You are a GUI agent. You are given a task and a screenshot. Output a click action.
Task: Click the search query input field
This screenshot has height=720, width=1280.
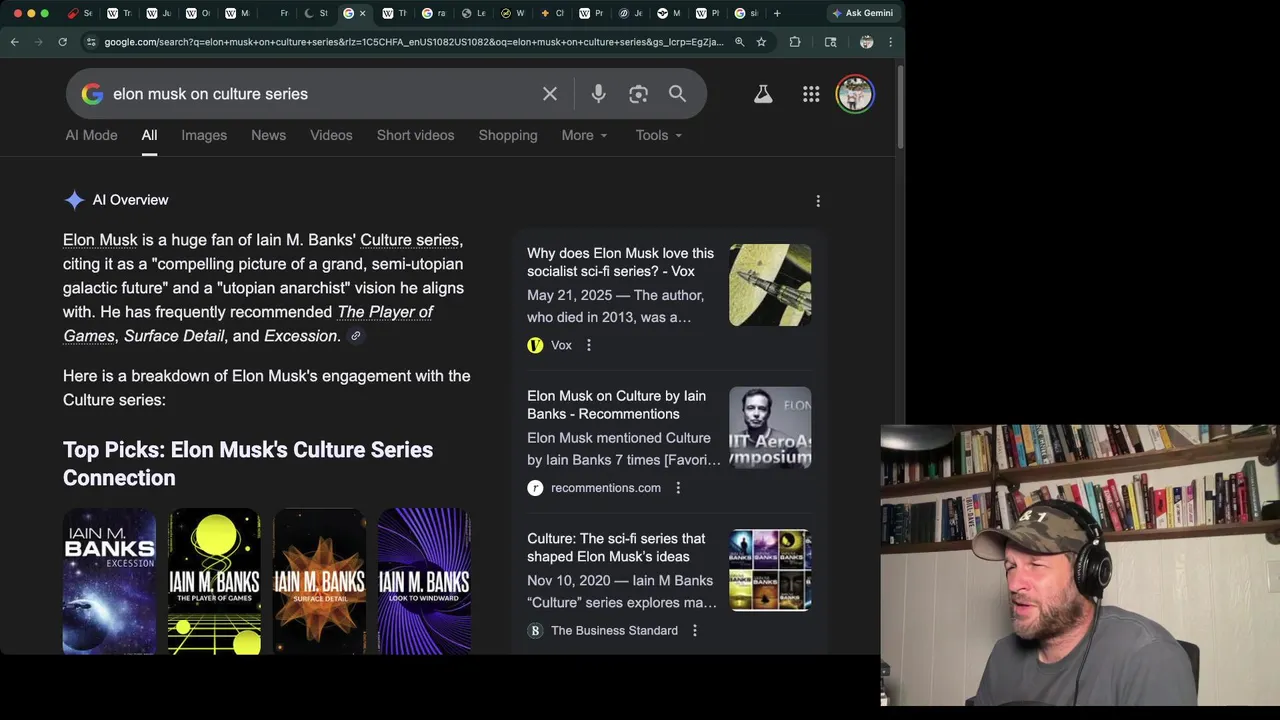coord(320,94)
